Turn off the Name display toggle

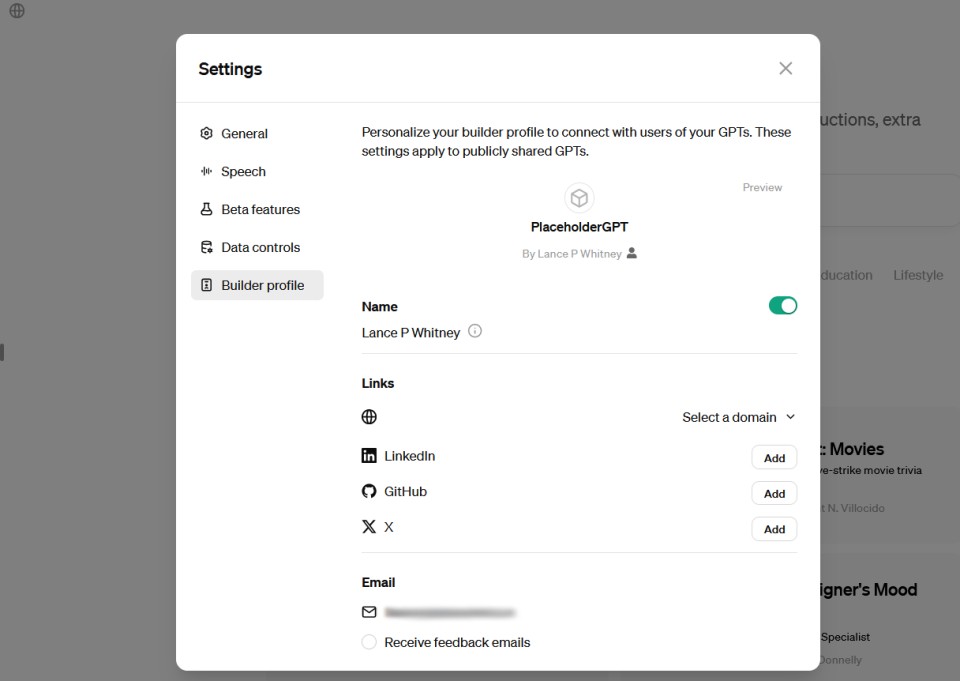782,306
